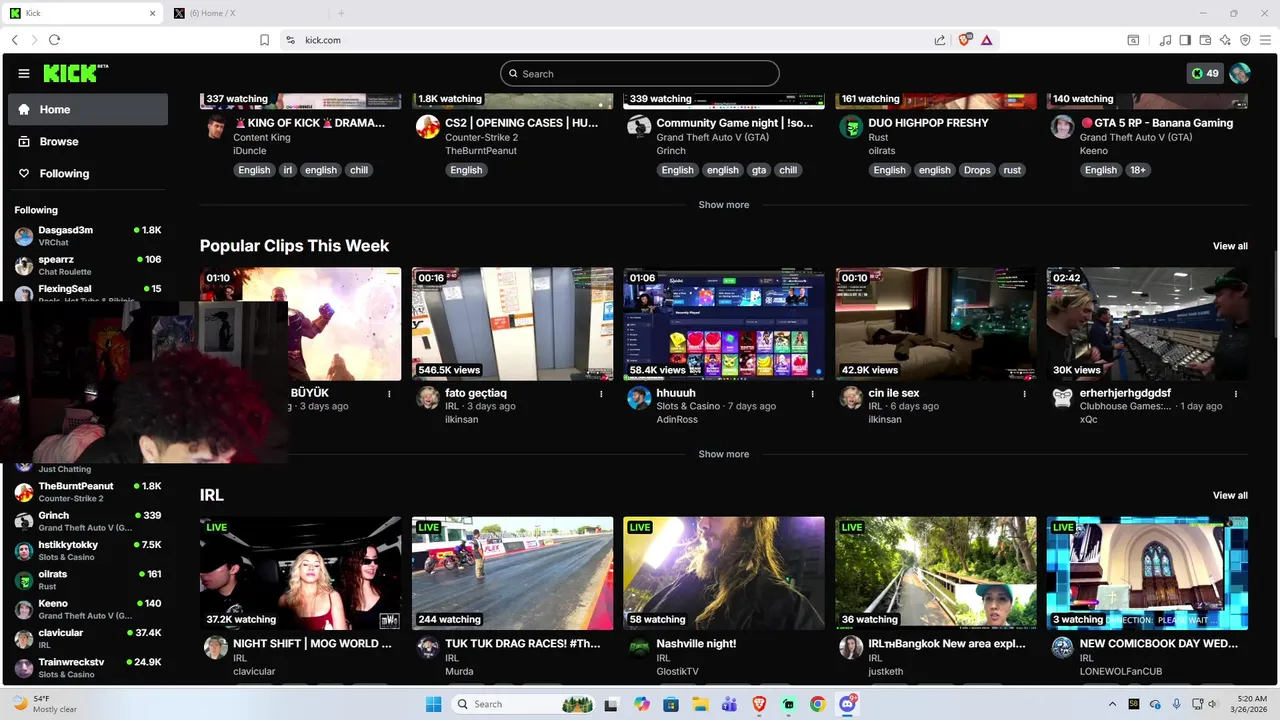The height and width of the screenshot is (720, 1280).
Task: Open Discord from the taskbar
Action: click(x=848, y=704)
